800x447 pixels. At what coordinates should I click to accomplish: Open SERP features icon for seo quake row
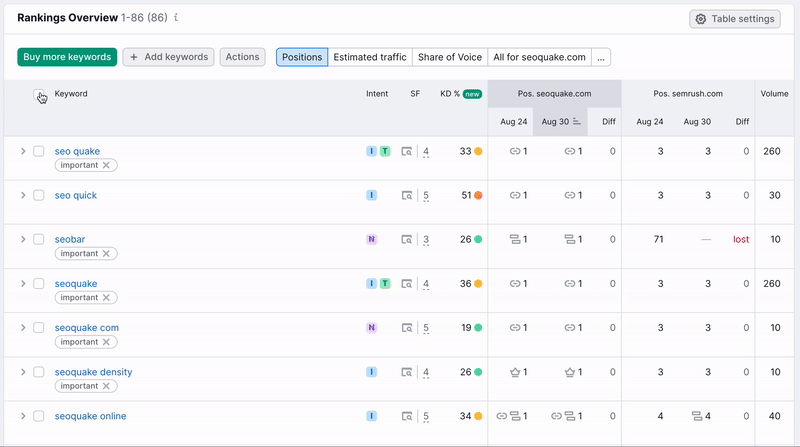point(407,152)
